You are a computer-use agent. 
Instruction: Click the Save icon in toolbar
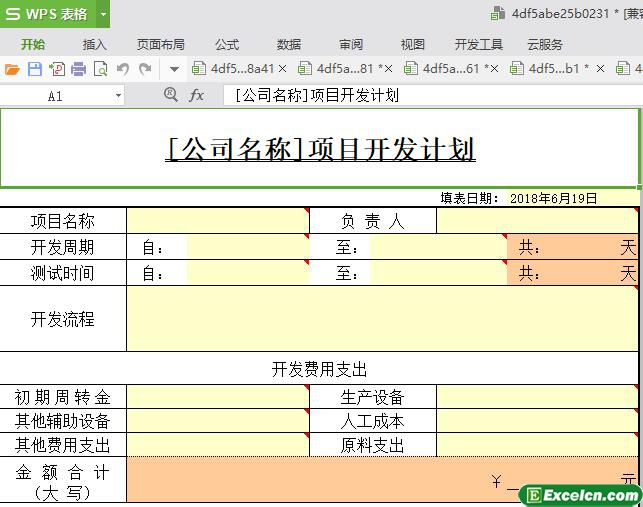(34, 69)
